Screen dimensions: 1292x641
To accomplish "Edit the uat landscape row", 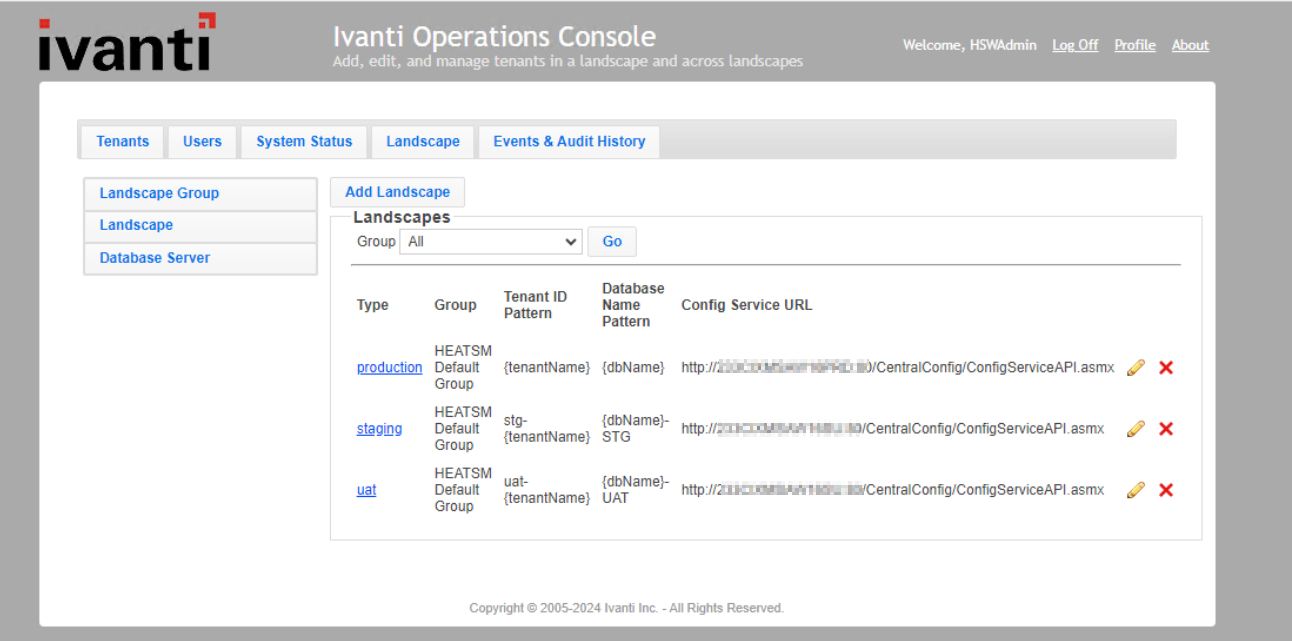I will pyautogui.click(x=1135, y=490).
